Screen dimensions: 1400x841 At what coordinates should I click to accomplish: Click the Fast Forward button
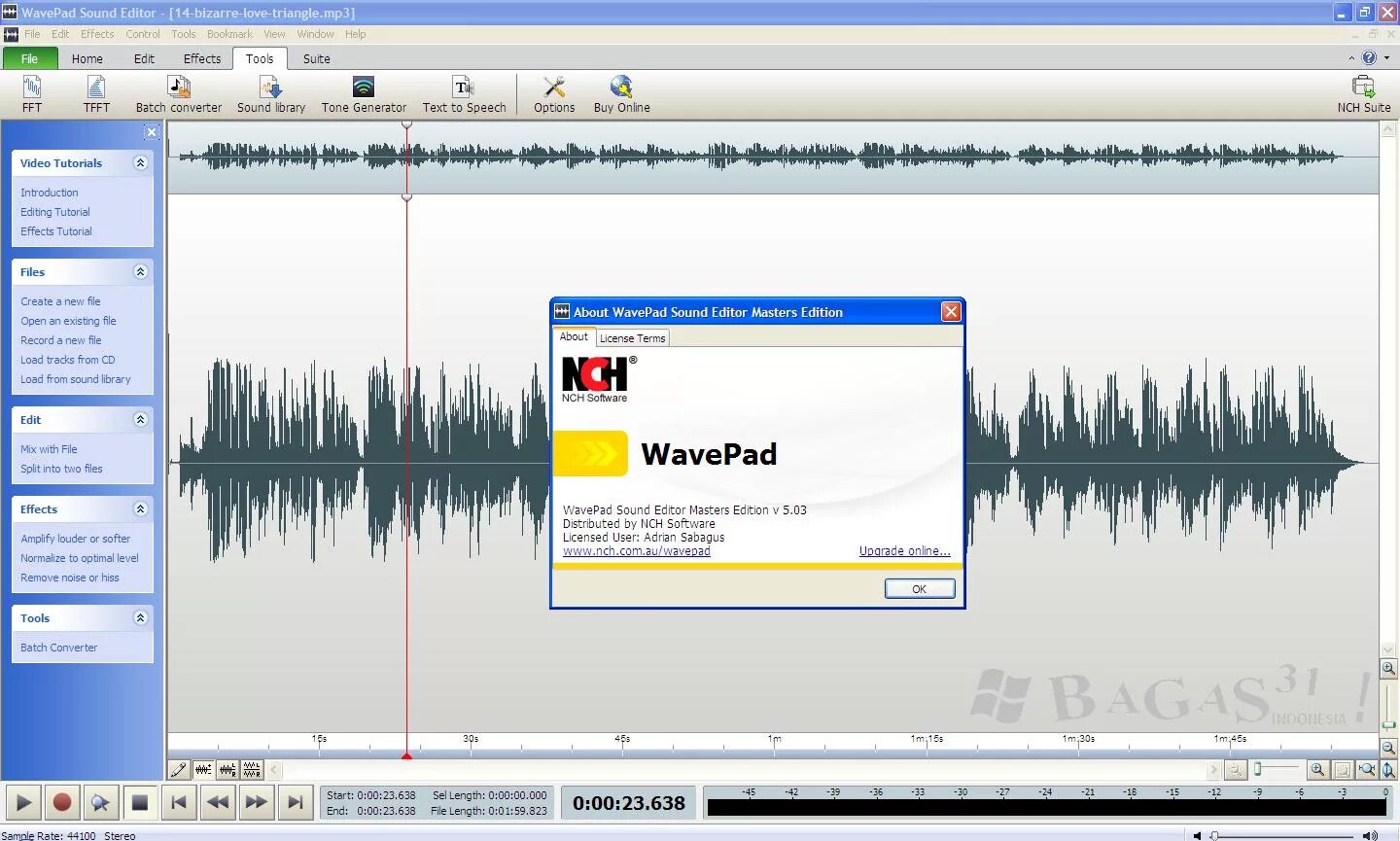point(256,803)
